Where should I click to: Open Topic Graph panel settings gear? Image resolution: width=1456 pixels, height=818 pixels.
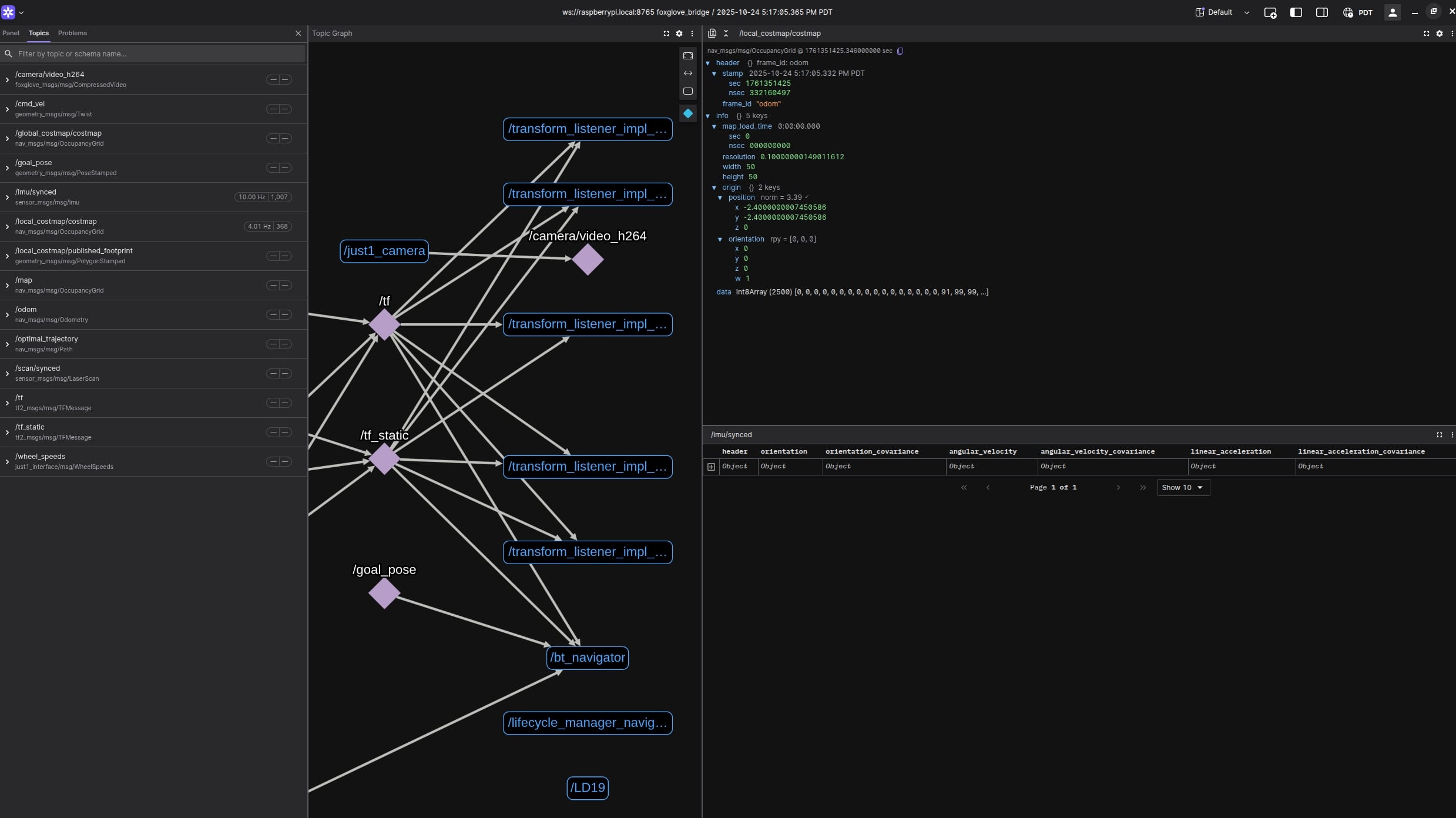coord(679,33)
